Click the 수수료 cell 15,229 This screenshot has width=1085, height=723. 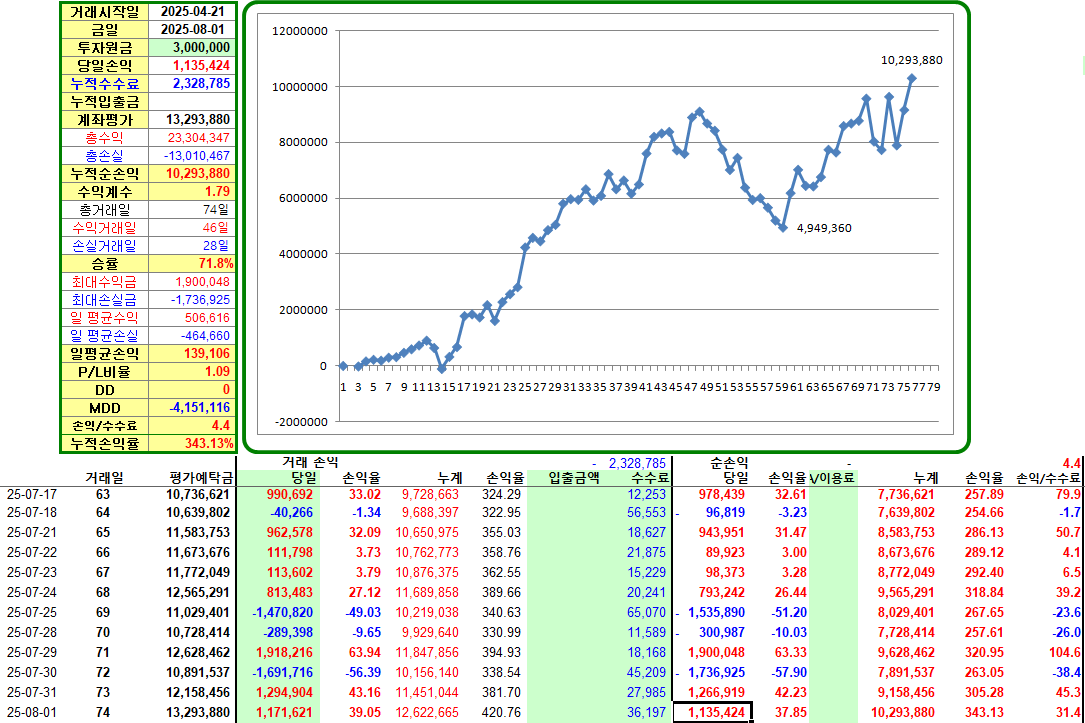(x=646, y=573)
